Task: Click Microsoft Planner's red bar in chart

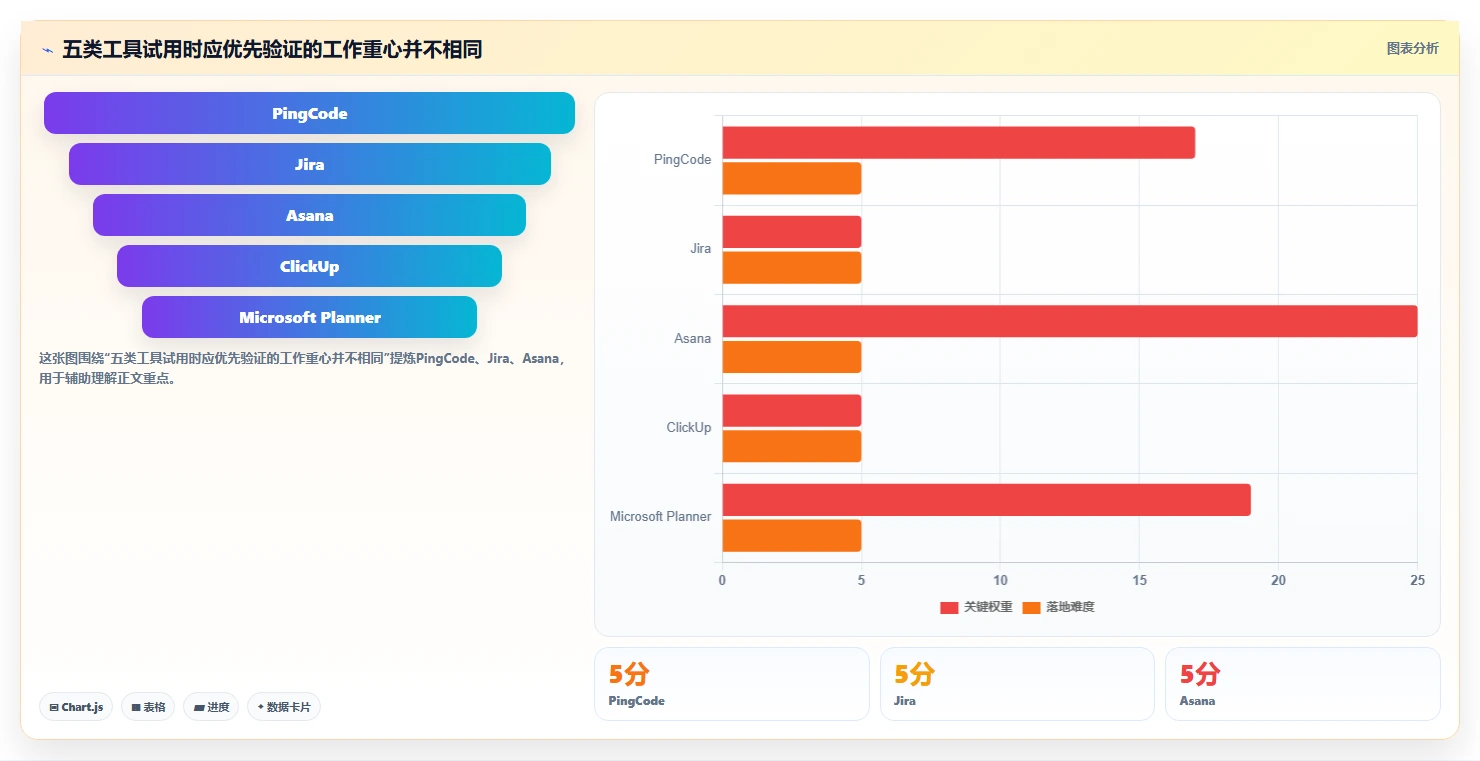Action: pos(986,500)
